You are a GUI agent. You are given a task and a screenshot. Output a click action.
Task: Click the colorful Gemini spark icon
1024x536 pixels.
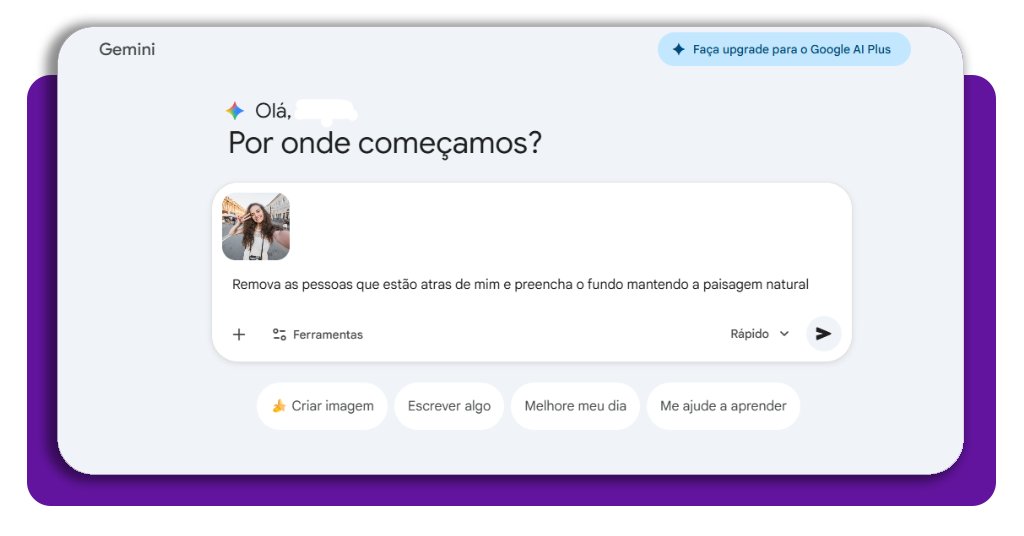point(235,110)
